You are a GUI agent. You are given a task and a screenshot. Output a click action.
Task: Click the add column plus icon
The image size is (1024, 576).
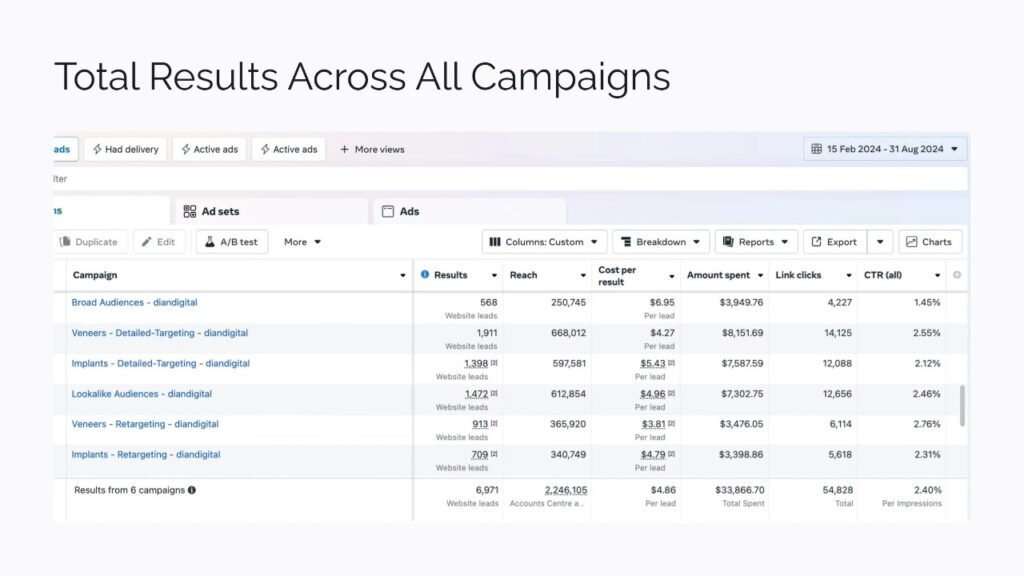957,275
